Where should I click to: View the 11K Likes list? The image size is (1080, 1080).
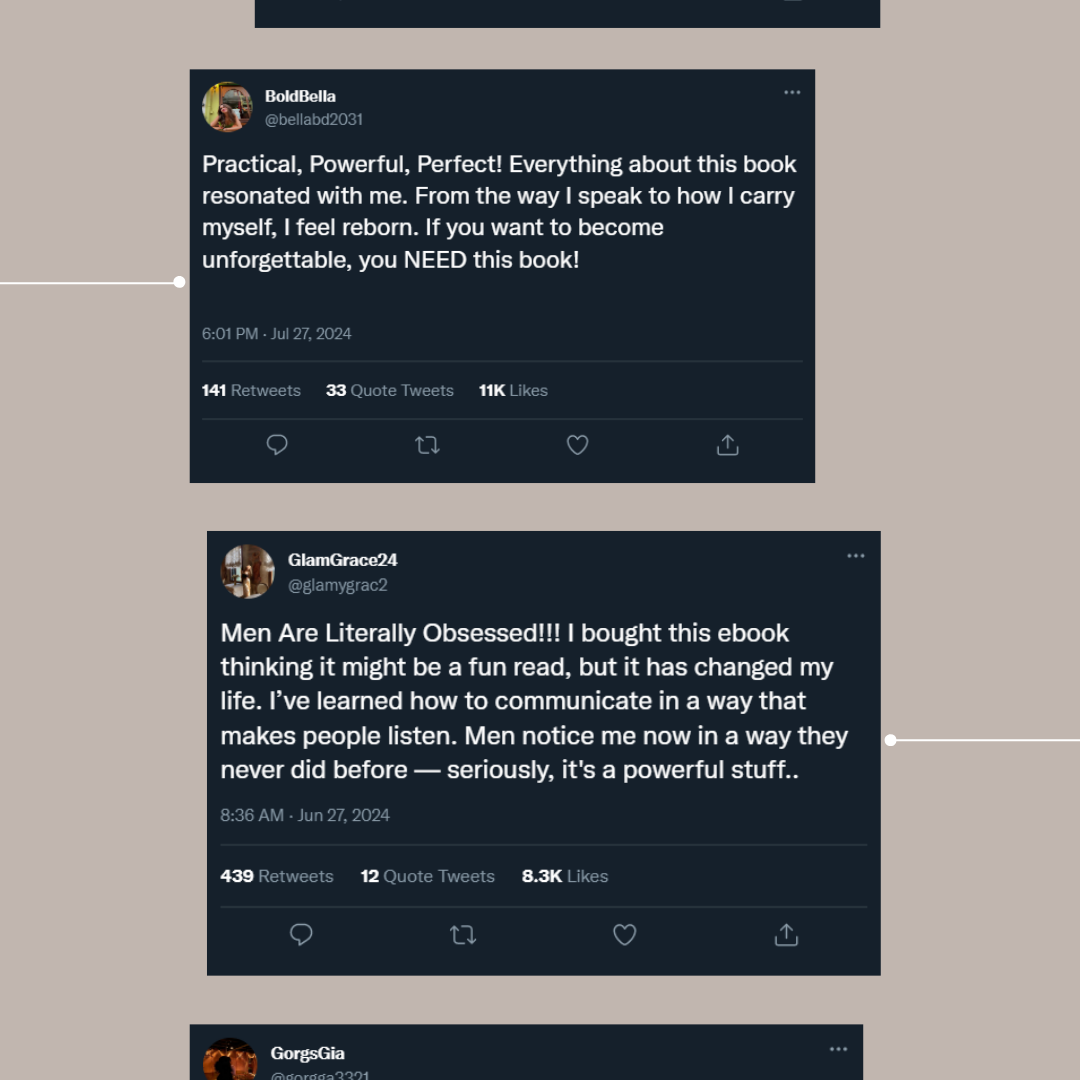pyautogui.click(x=513, y=391)
